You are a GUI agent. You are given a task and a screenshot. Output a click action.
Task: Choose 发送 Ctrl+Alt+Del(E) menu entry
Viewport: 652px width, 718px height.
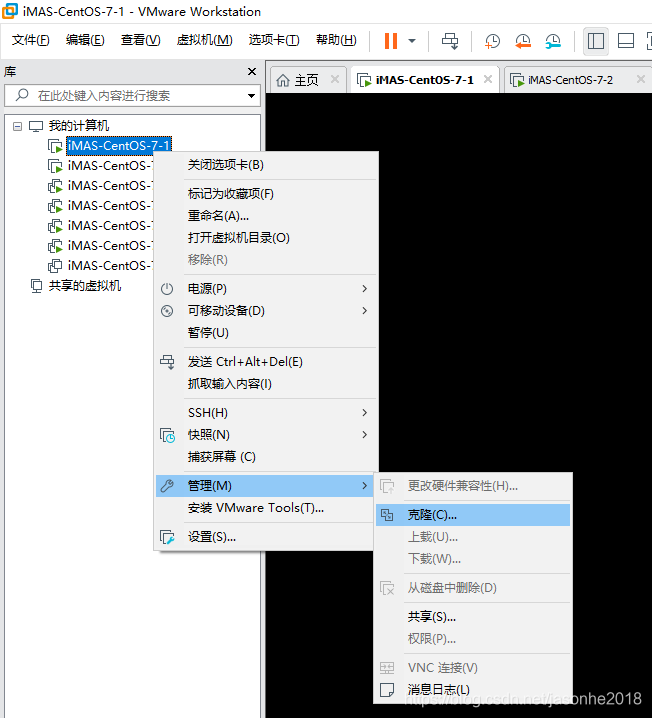[x=267, y=362]
